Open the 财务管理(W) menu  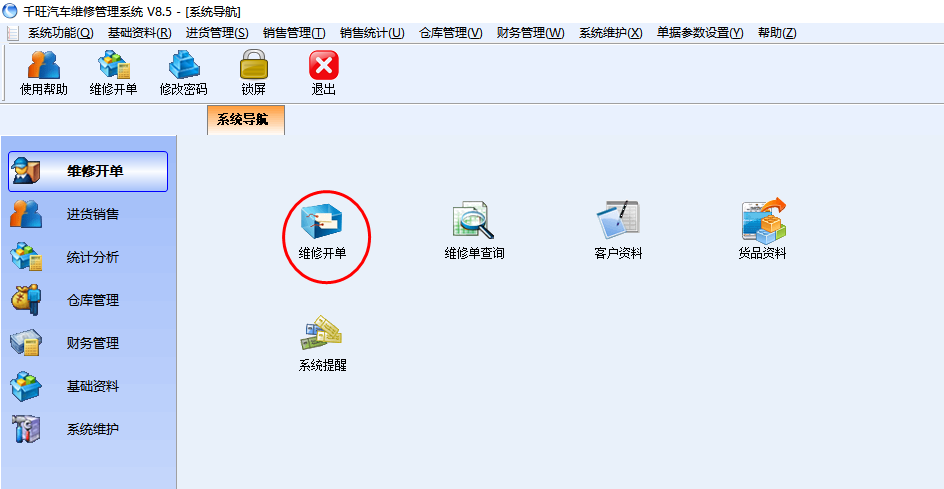[530, 33]
